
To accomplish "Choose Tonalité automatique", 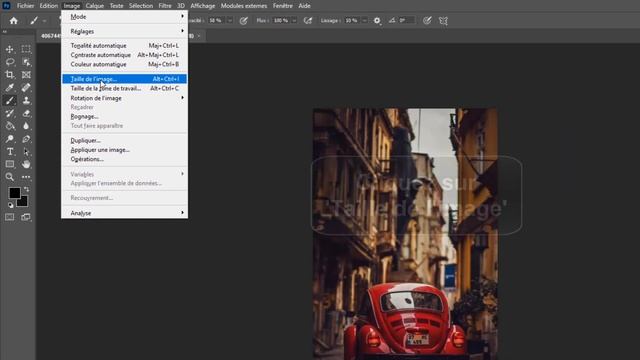I will point(124,46).
